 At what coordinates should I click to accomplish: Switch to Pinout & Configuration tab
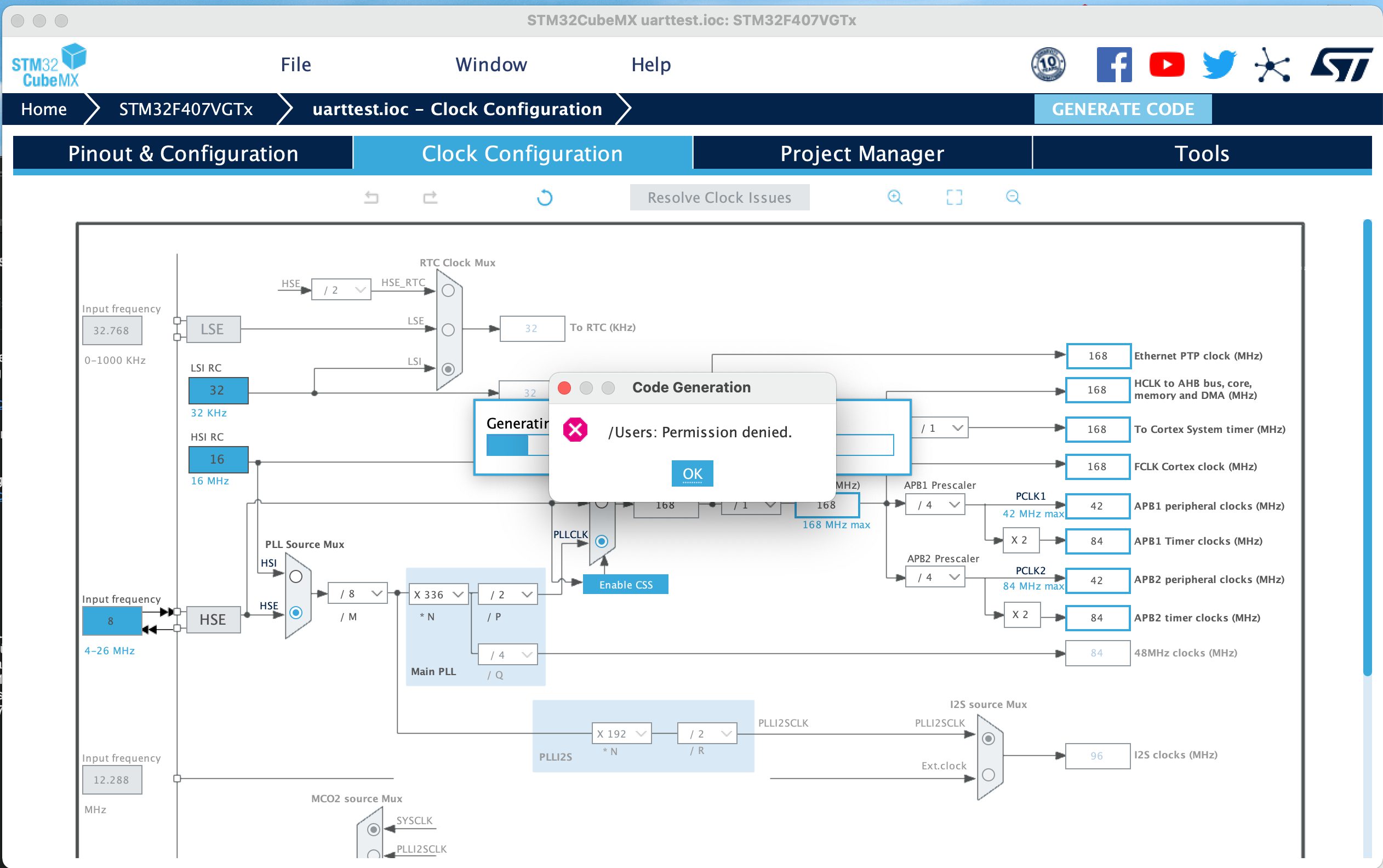pyautogui.click(x=182, y=153)
